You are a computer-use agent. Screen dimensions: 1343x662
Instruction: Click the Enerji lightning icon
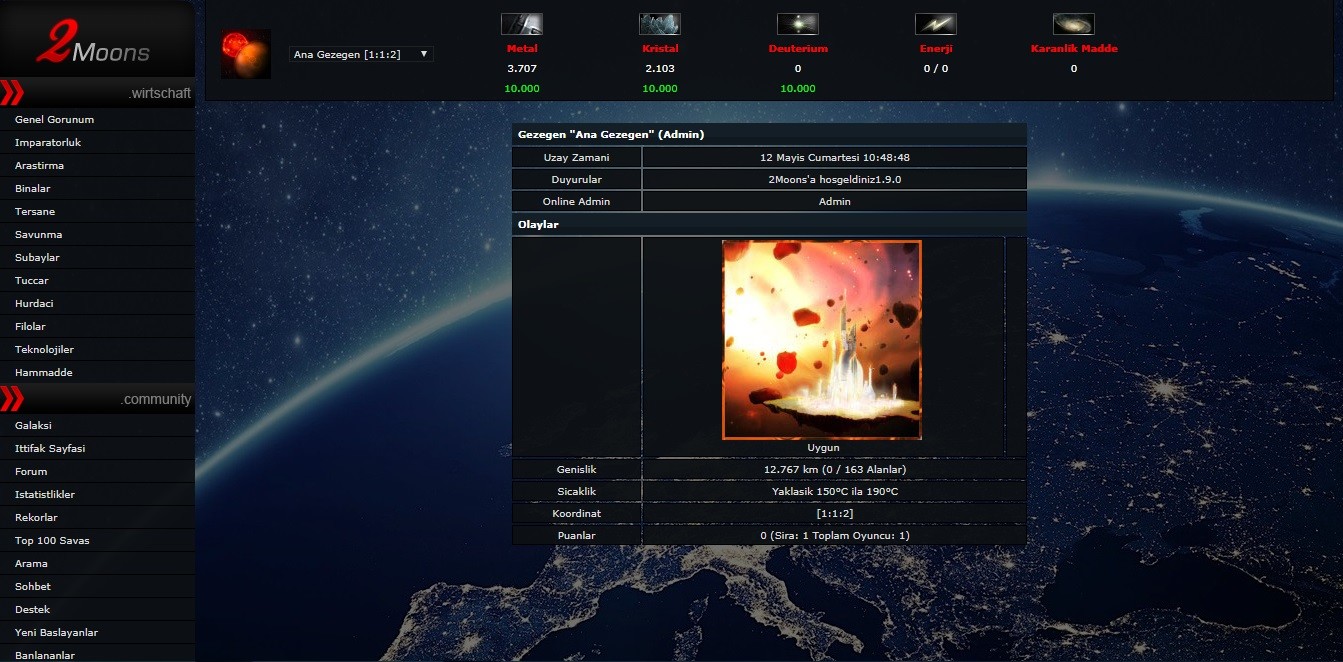pyautogui.click(x=936, y=24)
